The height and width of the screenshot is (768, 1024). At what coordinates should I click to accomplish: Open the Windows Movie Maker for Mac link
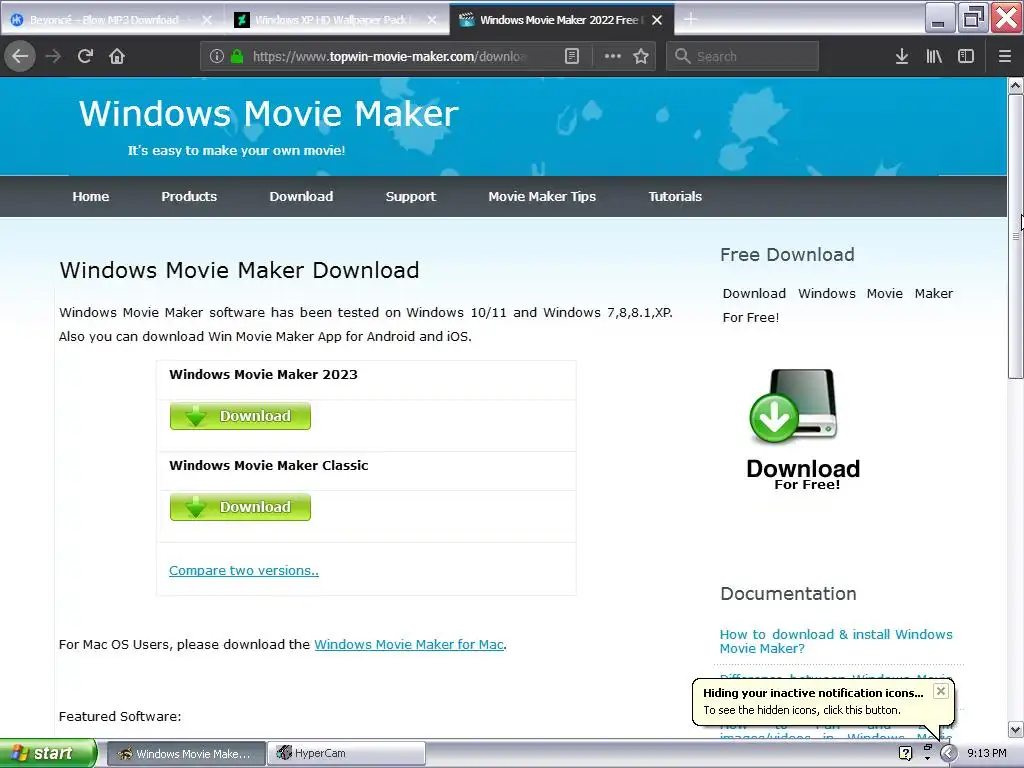tap(409, 645)
